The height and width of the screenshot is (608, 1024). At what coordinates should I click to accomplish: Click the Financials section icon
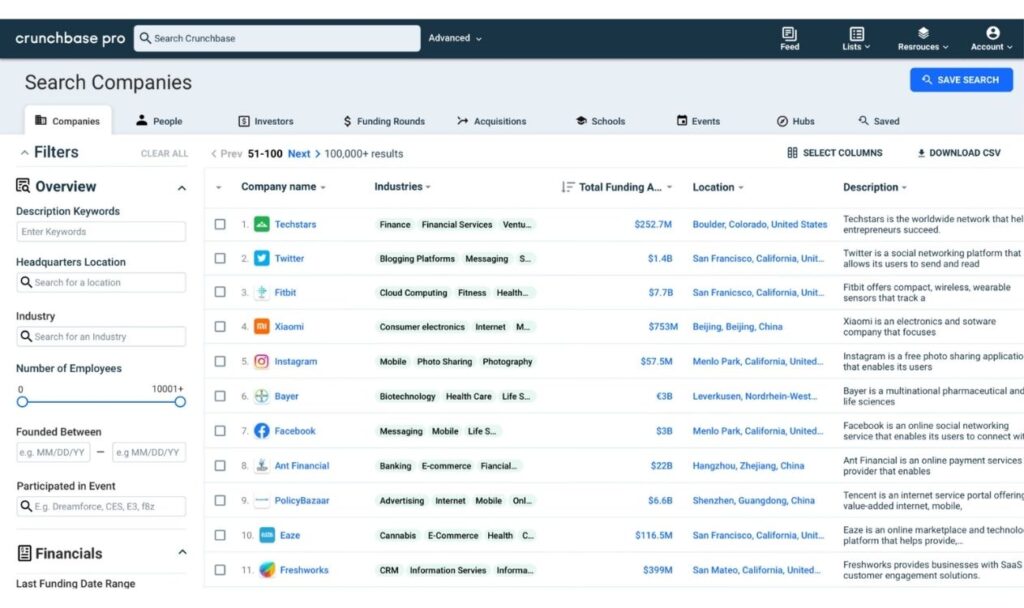pyautogui.click(x=24, y=553)
